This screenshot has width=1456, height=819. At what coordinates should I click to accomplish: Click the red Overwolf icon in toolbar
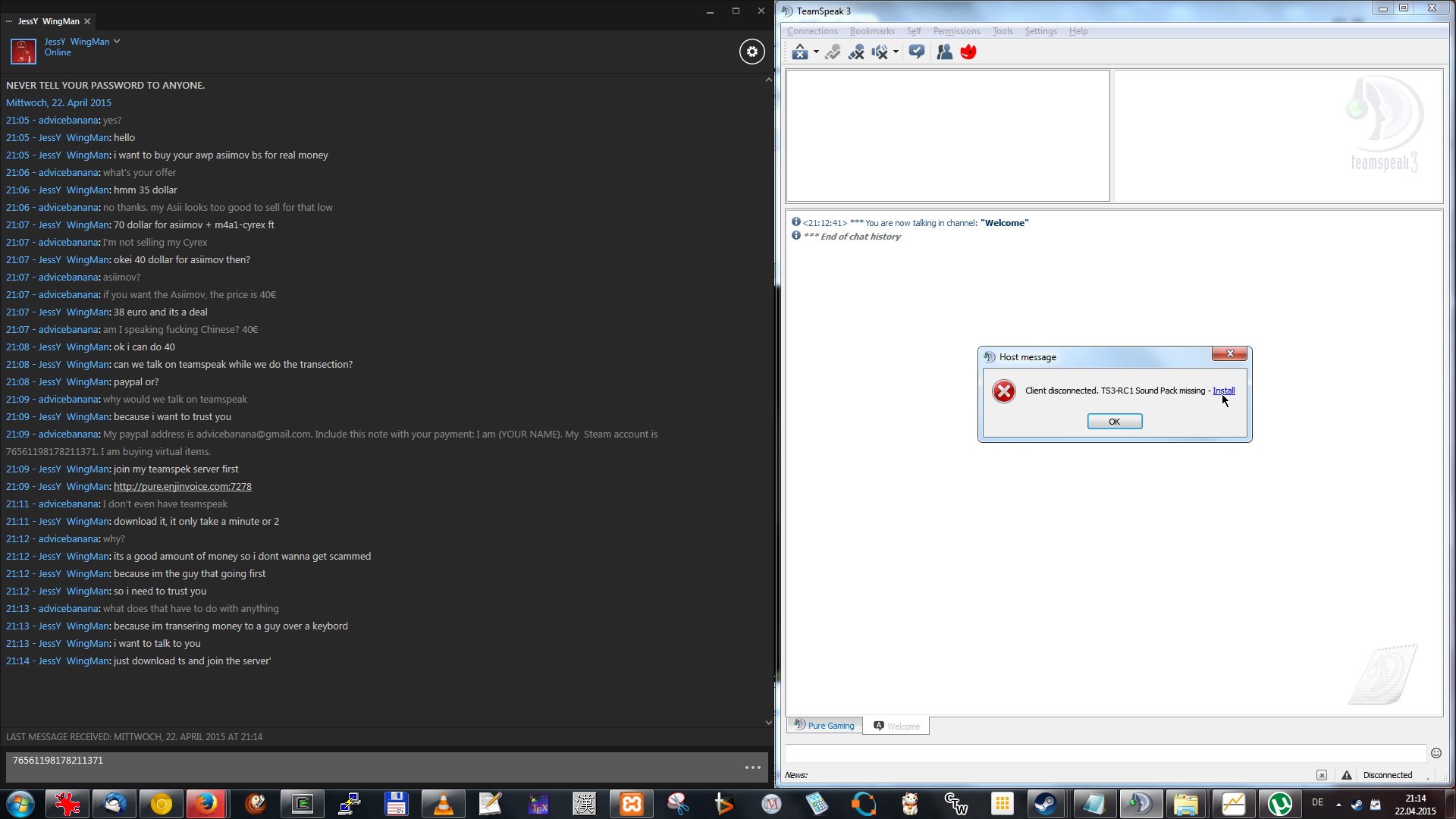pyautogui.click(x=968, y=52)
